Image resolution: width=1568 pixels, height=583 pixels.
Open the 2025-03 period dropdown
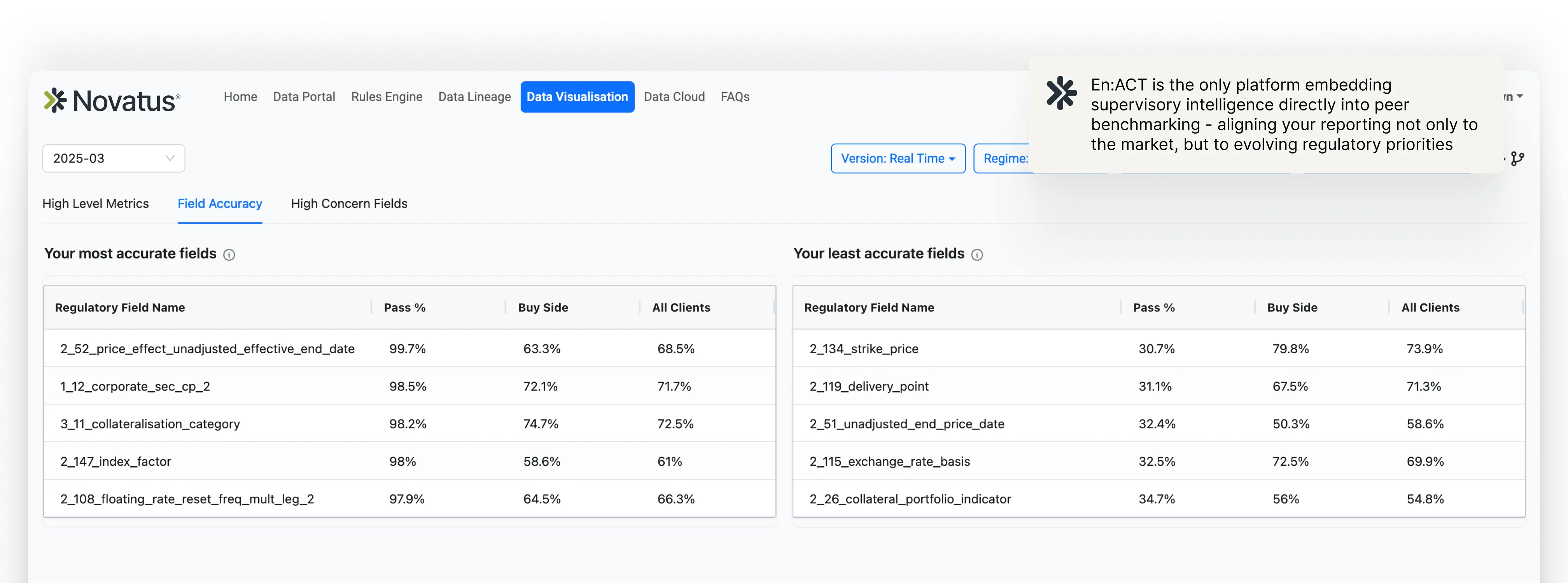coord(113,158)
